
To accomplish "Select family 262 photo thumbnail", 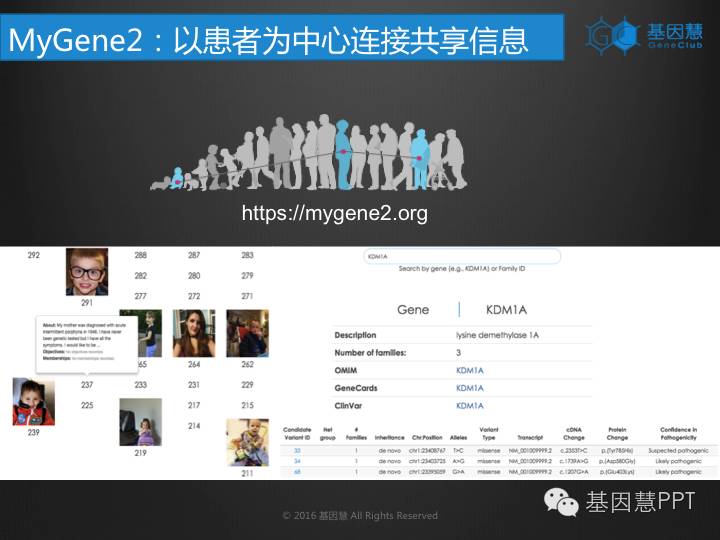I will (247, 333).
